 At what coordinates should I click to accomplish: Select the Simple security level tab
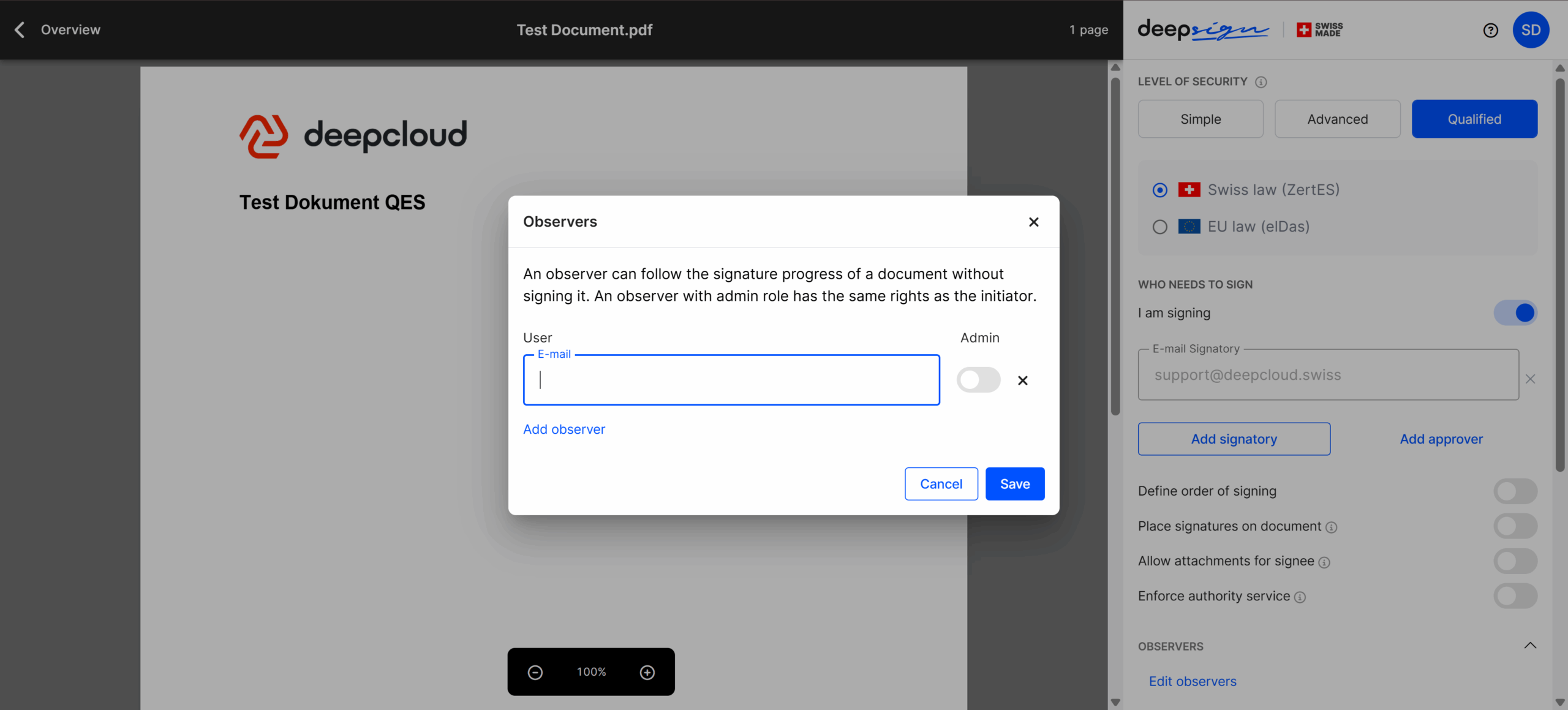1200,119
